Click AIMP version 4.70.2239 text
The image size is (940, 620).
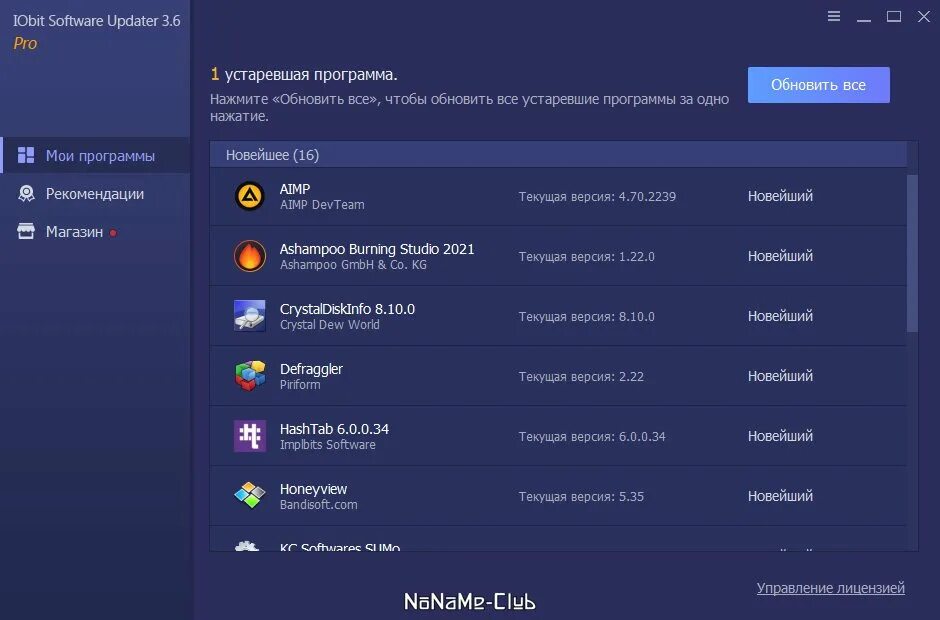pyautogui.click(x=597, y=197)
